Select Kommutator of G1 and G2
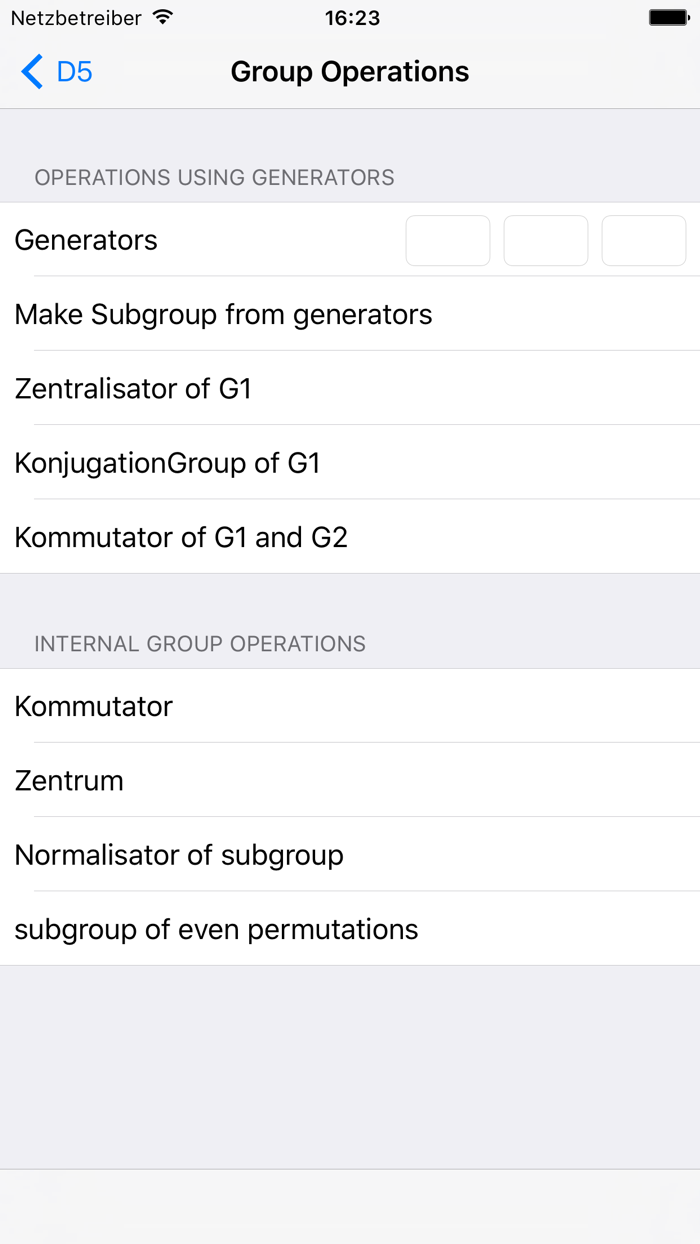The height and width of the screenshot is (1244, 700). click(x=181, y=537)
